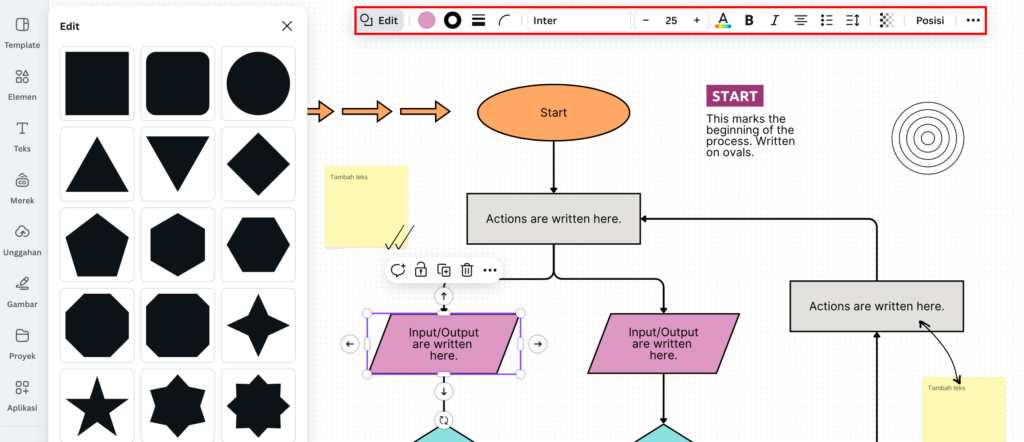The width and height of the screenshot is (1024, 442).
Task: Open the corner rounding option
Action: 505,20
